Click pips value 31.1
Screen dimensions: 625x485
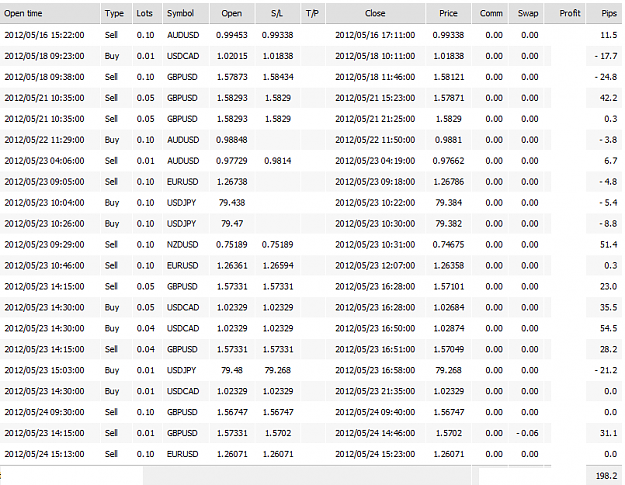(608, 433)
